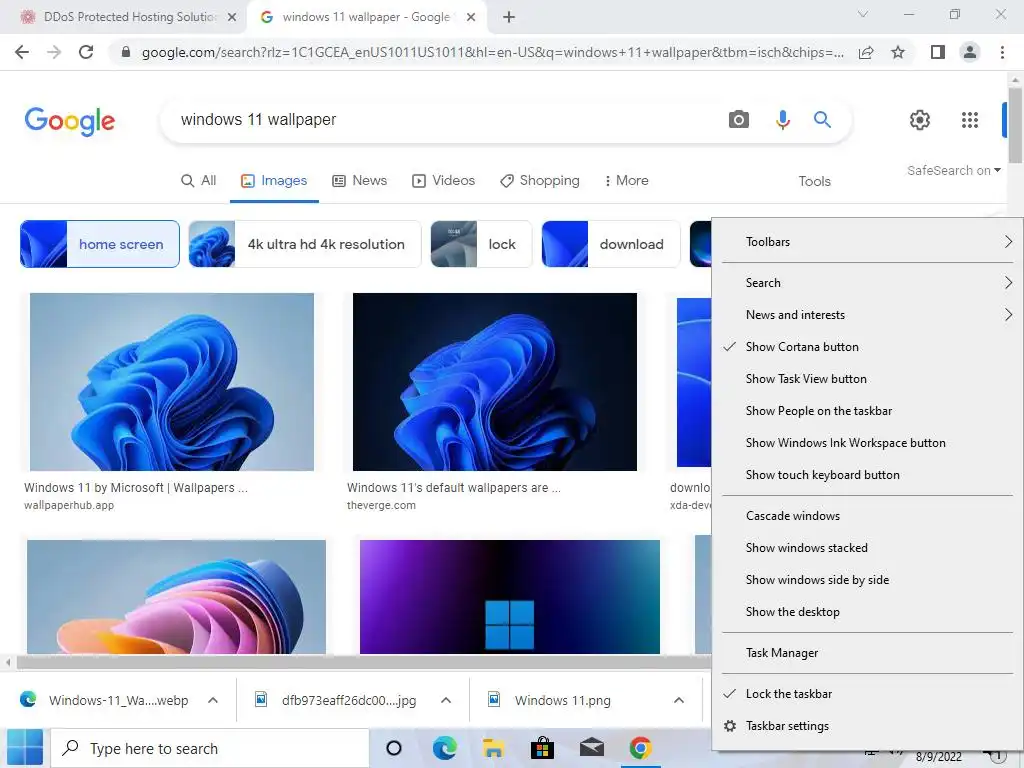
Task: Open Taskbar settings
Action: (x=867, y=726)
